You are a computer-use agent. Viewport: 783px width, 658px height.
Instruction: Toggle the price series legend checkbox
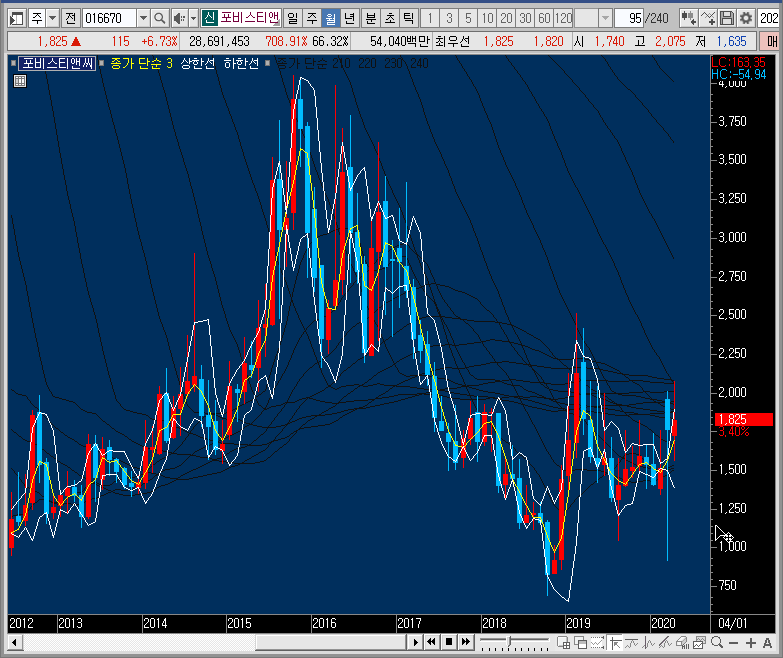click(x=14, y=63)
